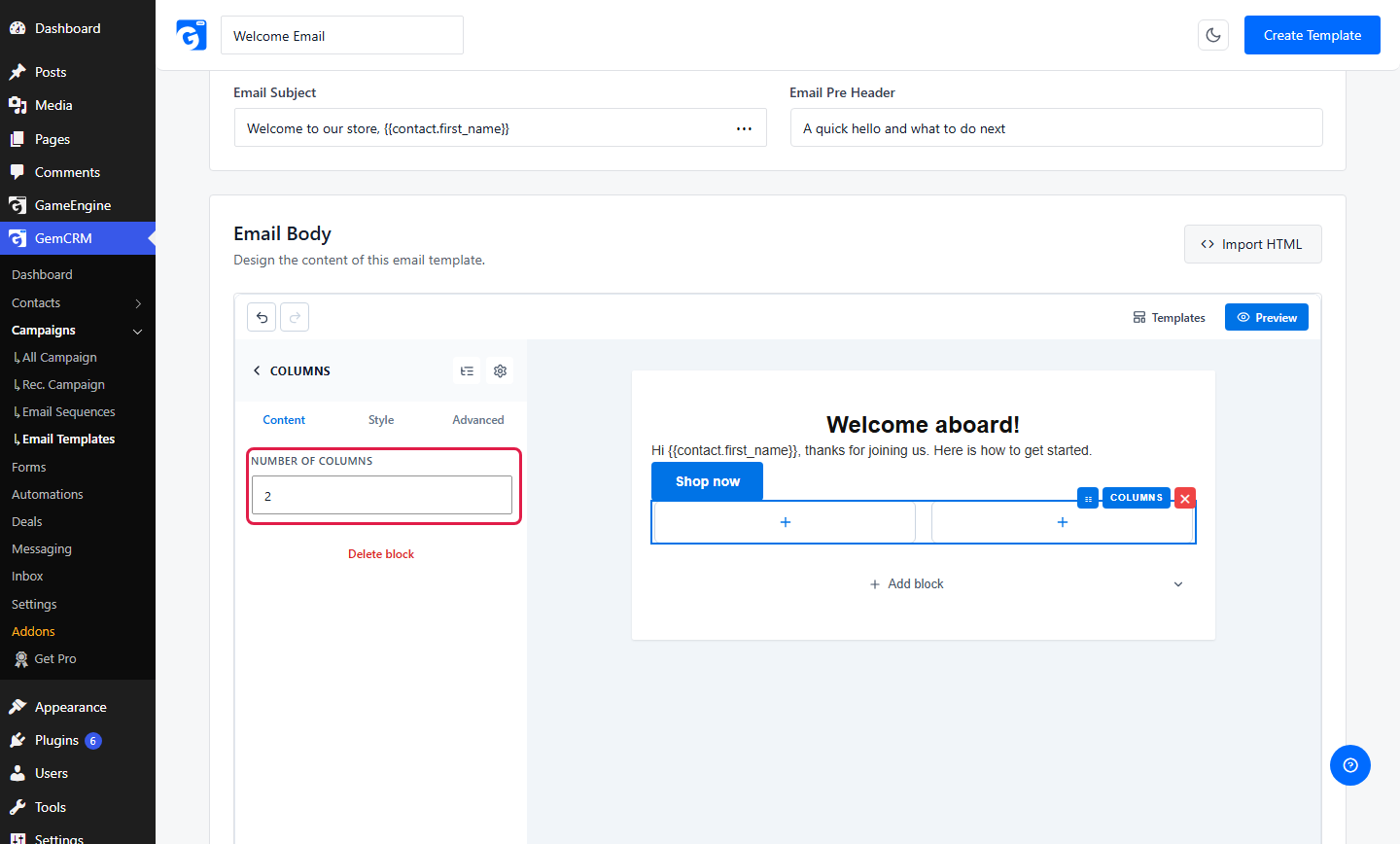Viewport: 1400px width, 844px height.
Task: Collapse the Campaigns submenu arrow
Action: coord(138,331)
